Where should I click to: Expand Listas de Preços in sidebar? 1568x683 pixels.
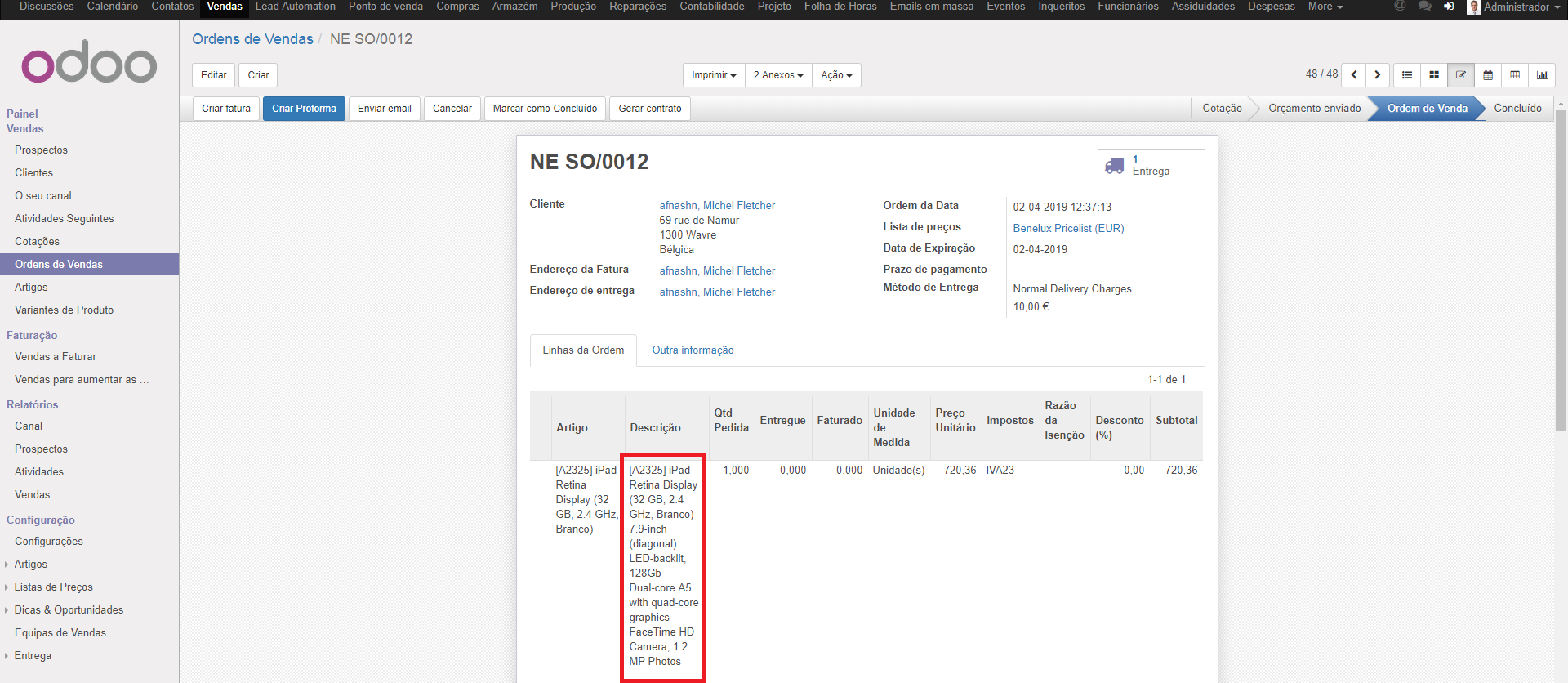[53, 587]
